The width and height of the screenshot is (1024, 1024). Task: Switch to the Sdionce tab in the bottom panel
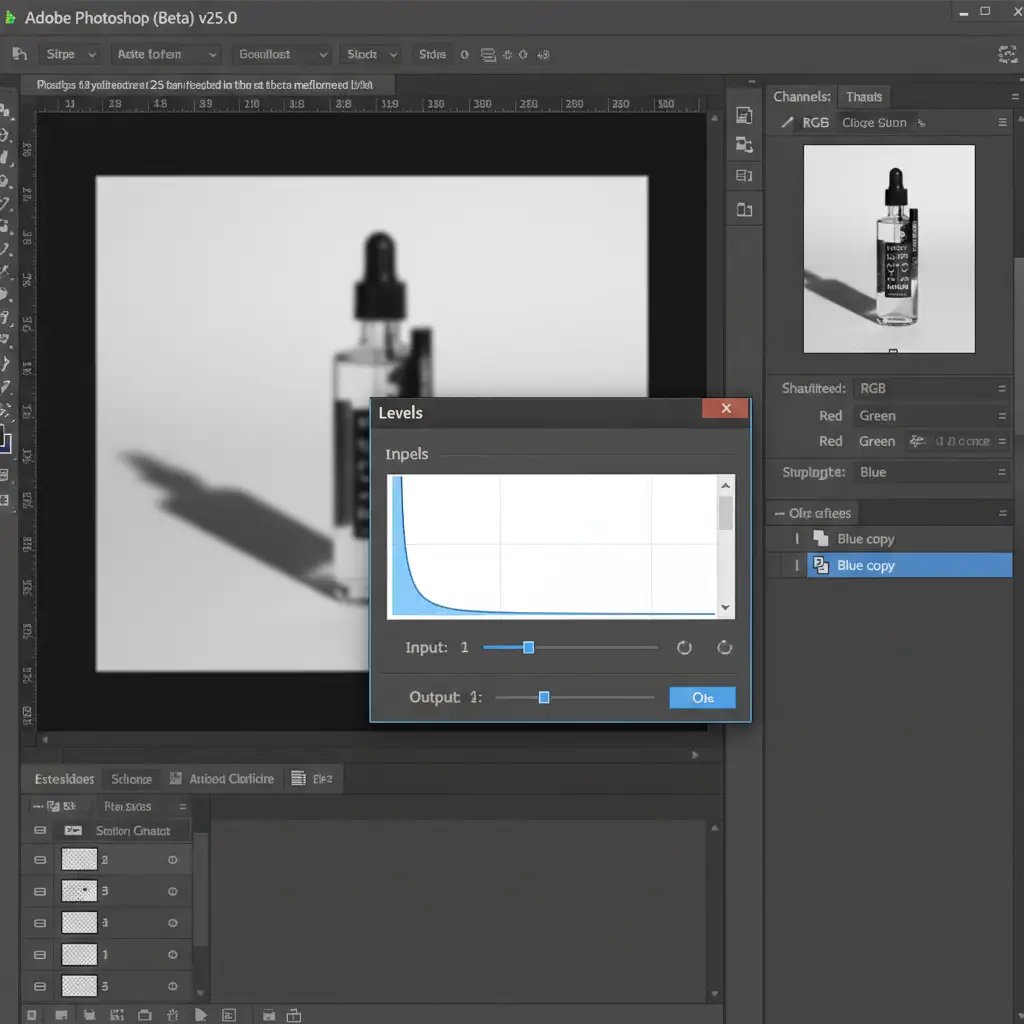point(131,779)
